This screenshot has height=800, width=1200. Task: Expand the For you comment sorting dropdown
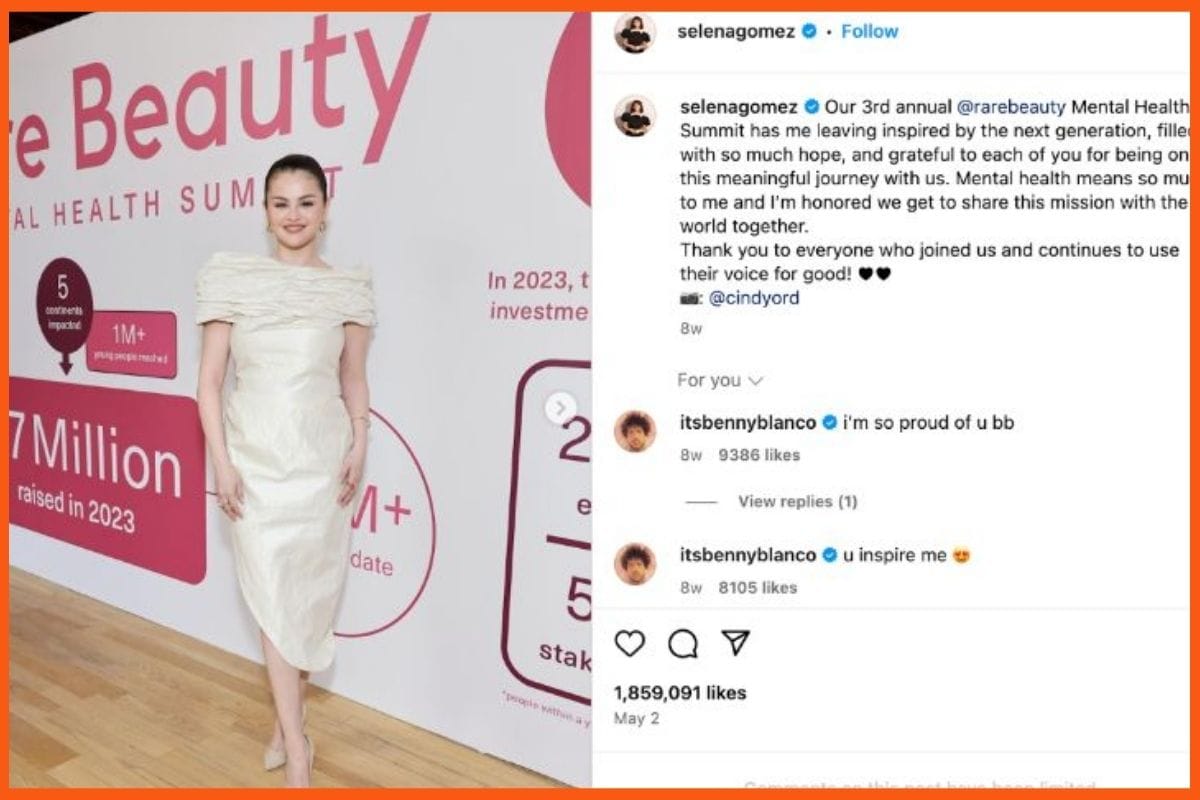click(720, 380)
